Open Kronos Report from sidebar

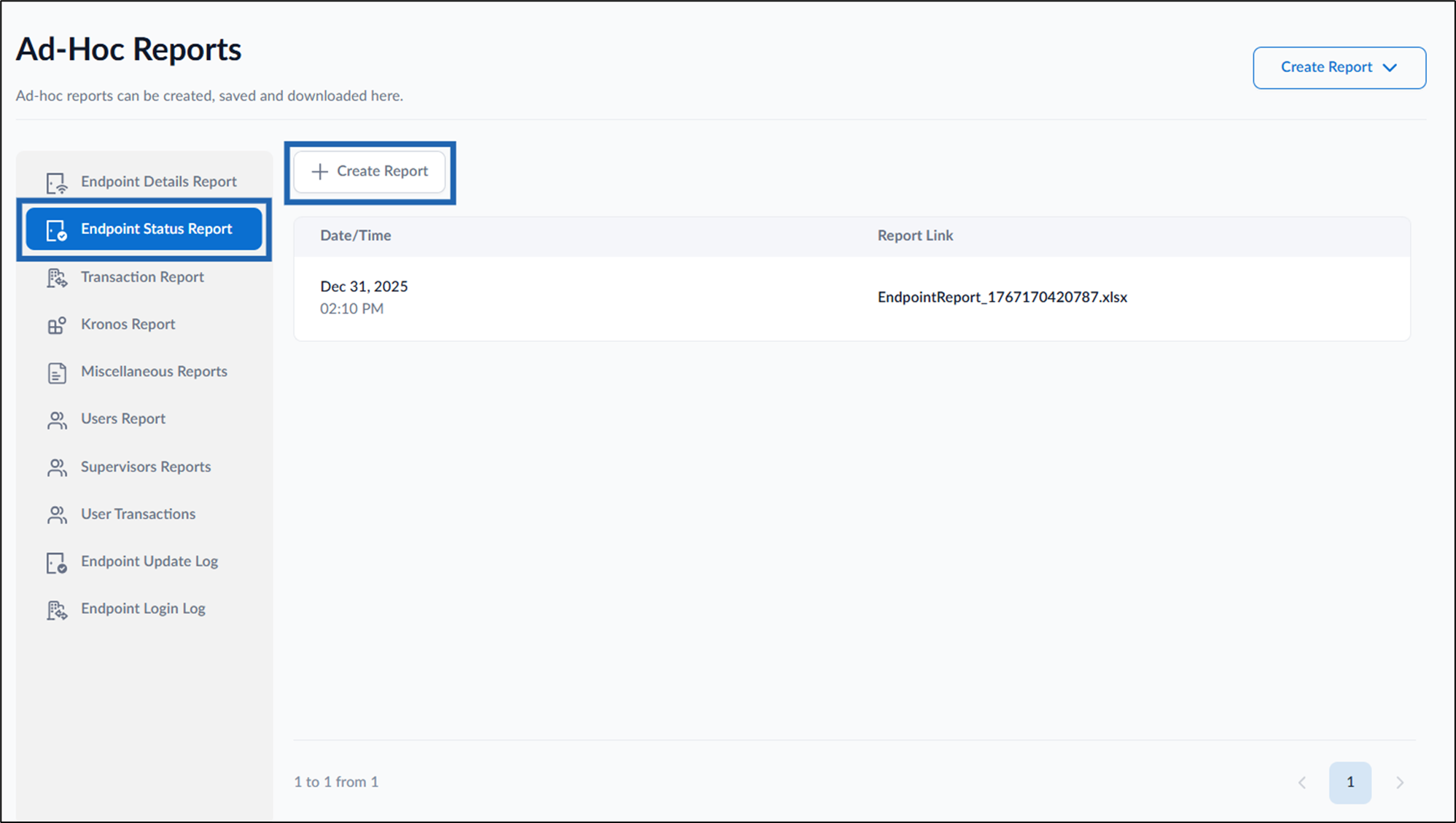point(144,324)
